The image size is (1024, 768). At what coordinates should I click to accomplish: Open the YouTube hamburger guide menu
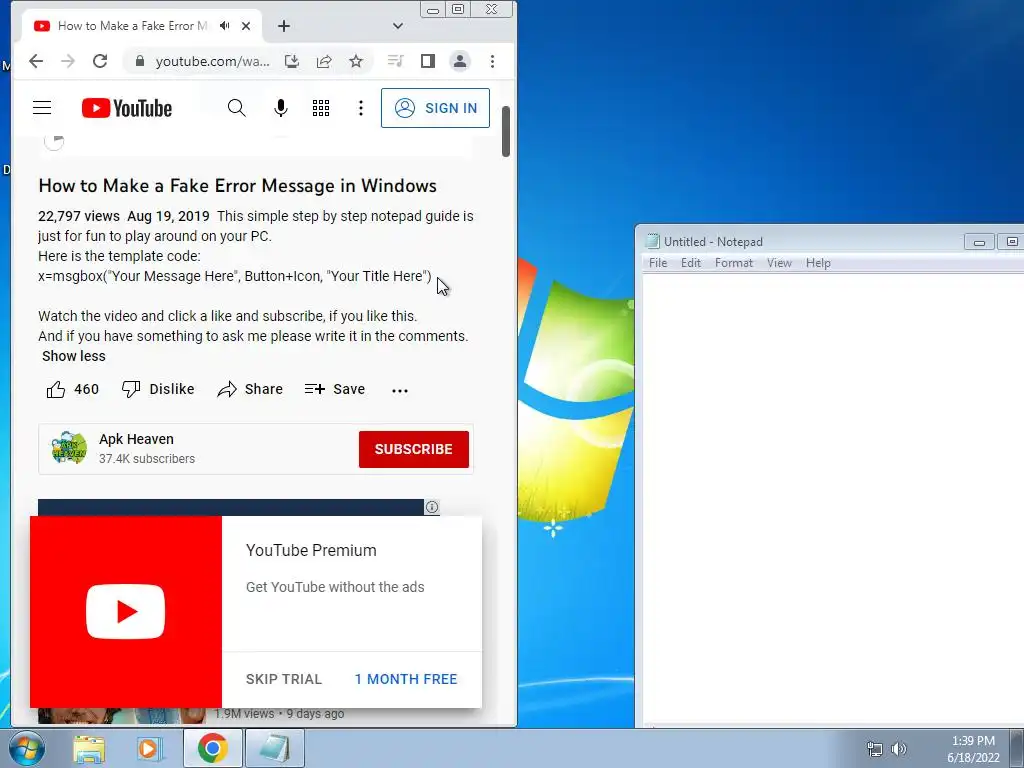point(42,108)
